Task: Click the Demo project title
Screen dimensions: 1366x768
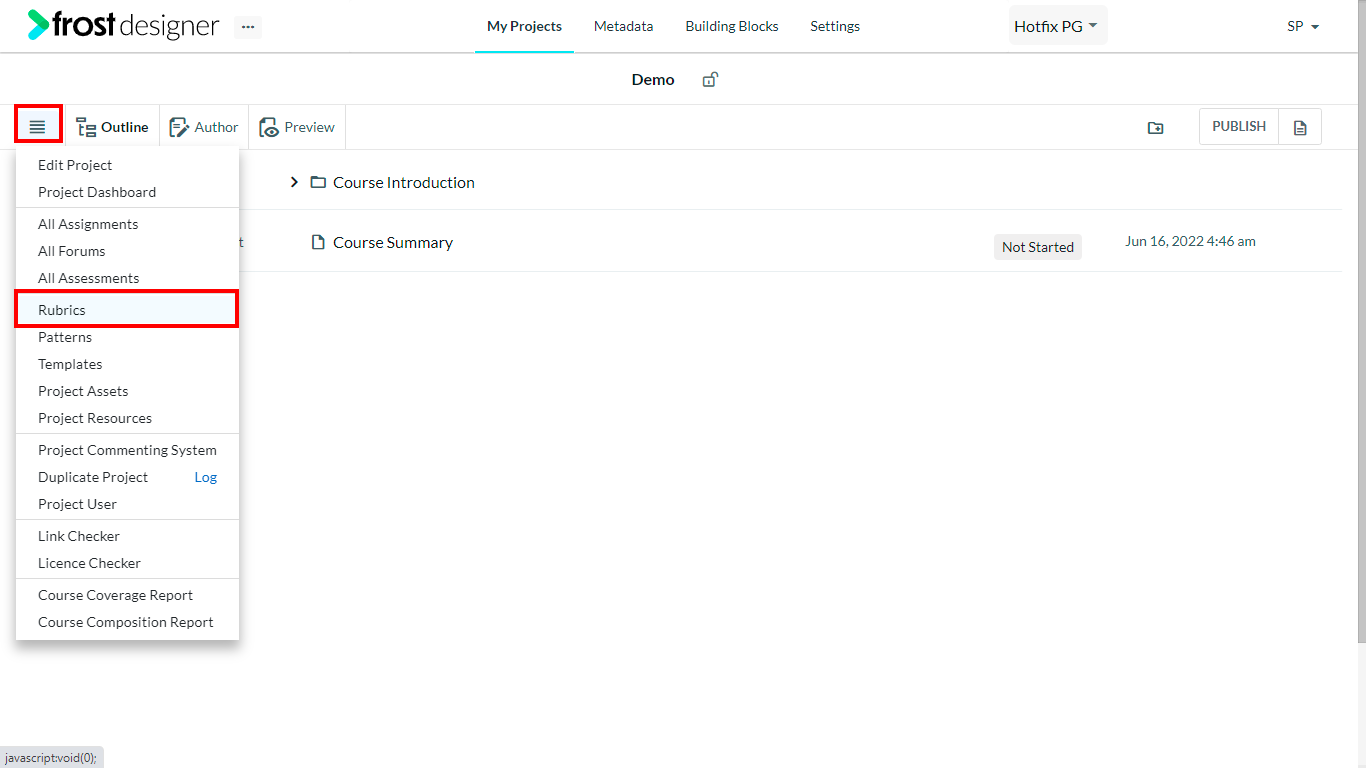Action: 653,79
